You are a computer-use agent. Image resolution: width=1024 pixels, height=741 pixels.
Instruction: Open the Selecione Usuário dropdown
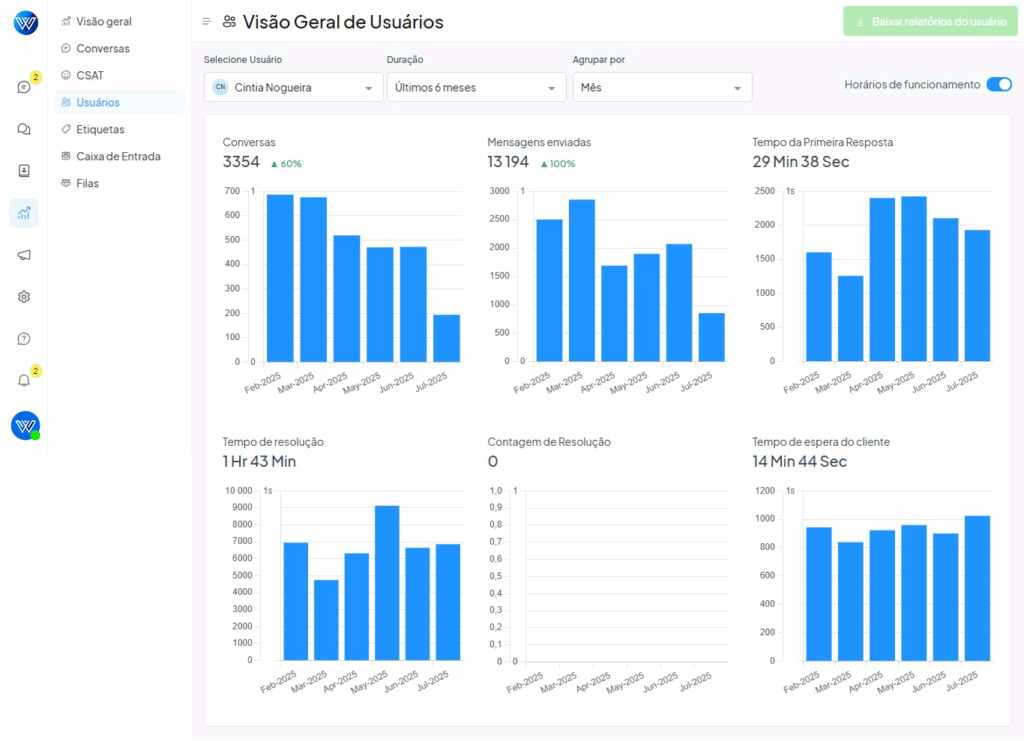click(293, 88)
